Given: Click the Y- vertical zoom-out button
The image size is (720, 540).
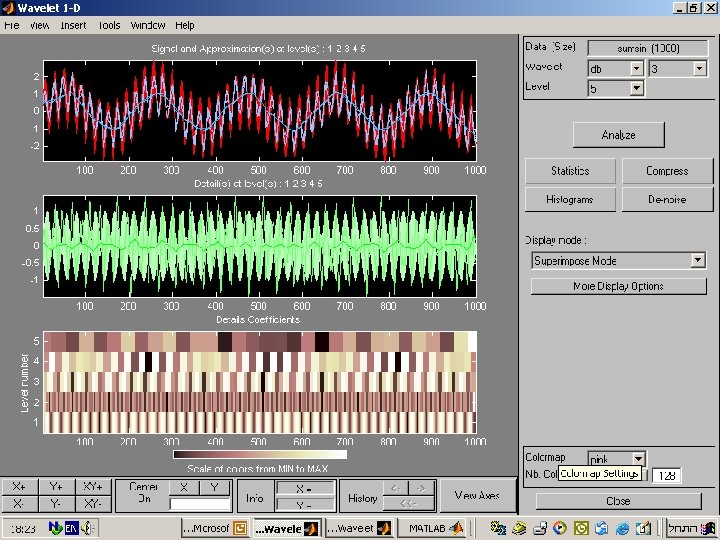Looking at the screenshot, I should click(56, 504).
